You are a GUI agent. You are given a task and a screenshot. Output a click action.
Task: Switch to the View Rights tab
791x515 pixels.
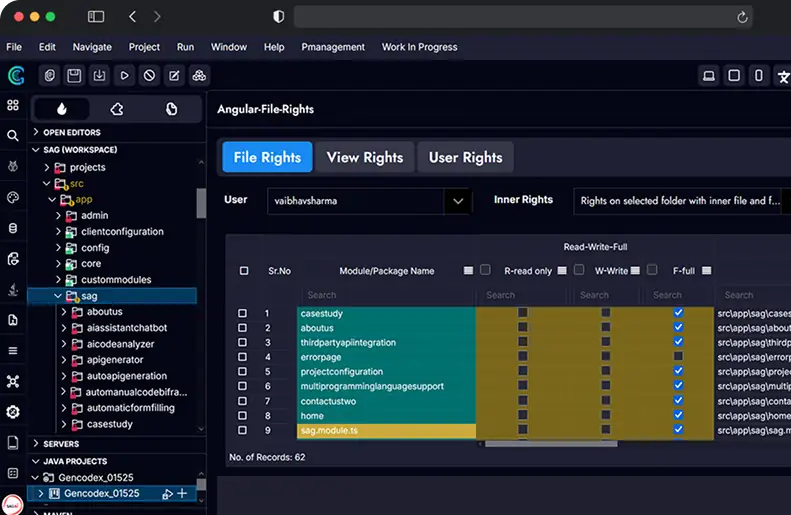[365, 157]
